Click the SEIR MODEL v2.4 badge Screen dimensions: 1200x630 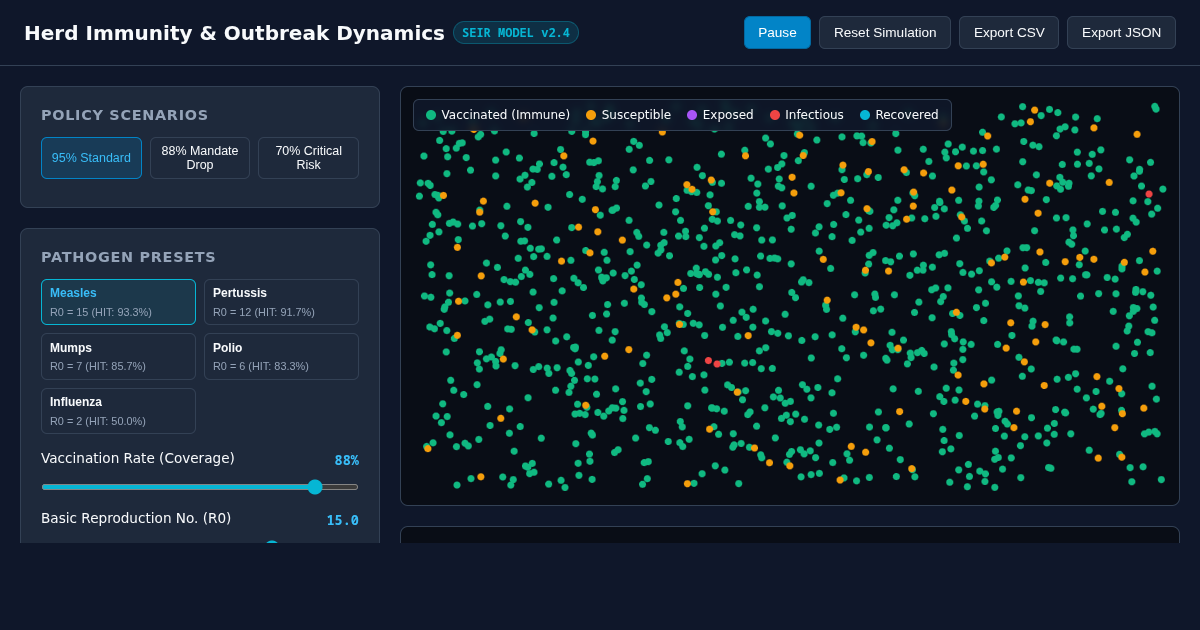click(516, 33)
